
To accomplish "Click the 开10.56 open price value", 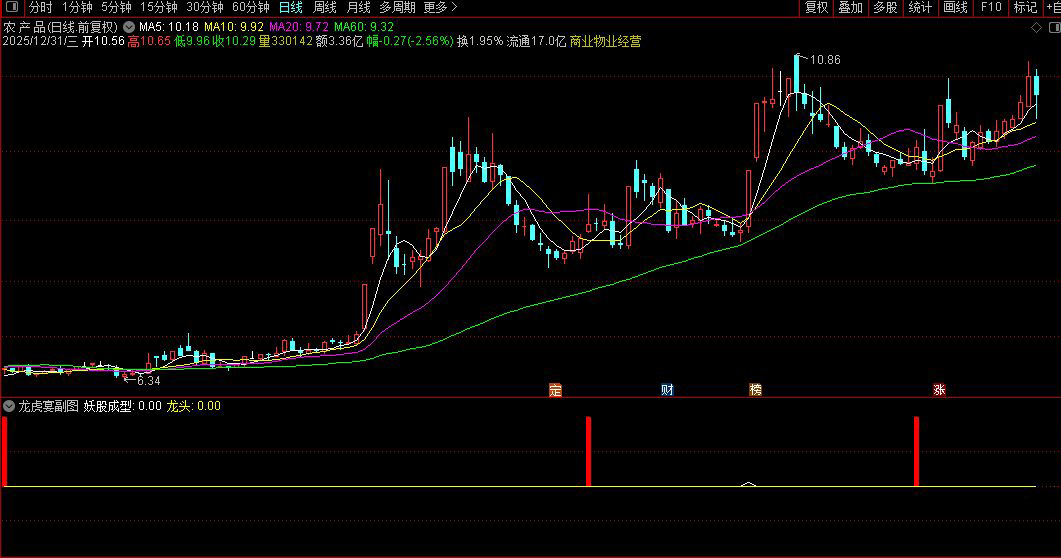I will 104,41.
